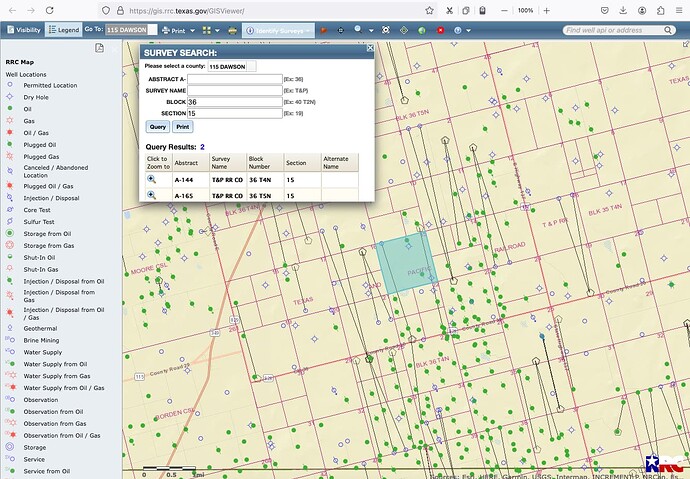Zoom to the A-144 survey result
This screenshot has height=479, width=690.
pos(152,179)
